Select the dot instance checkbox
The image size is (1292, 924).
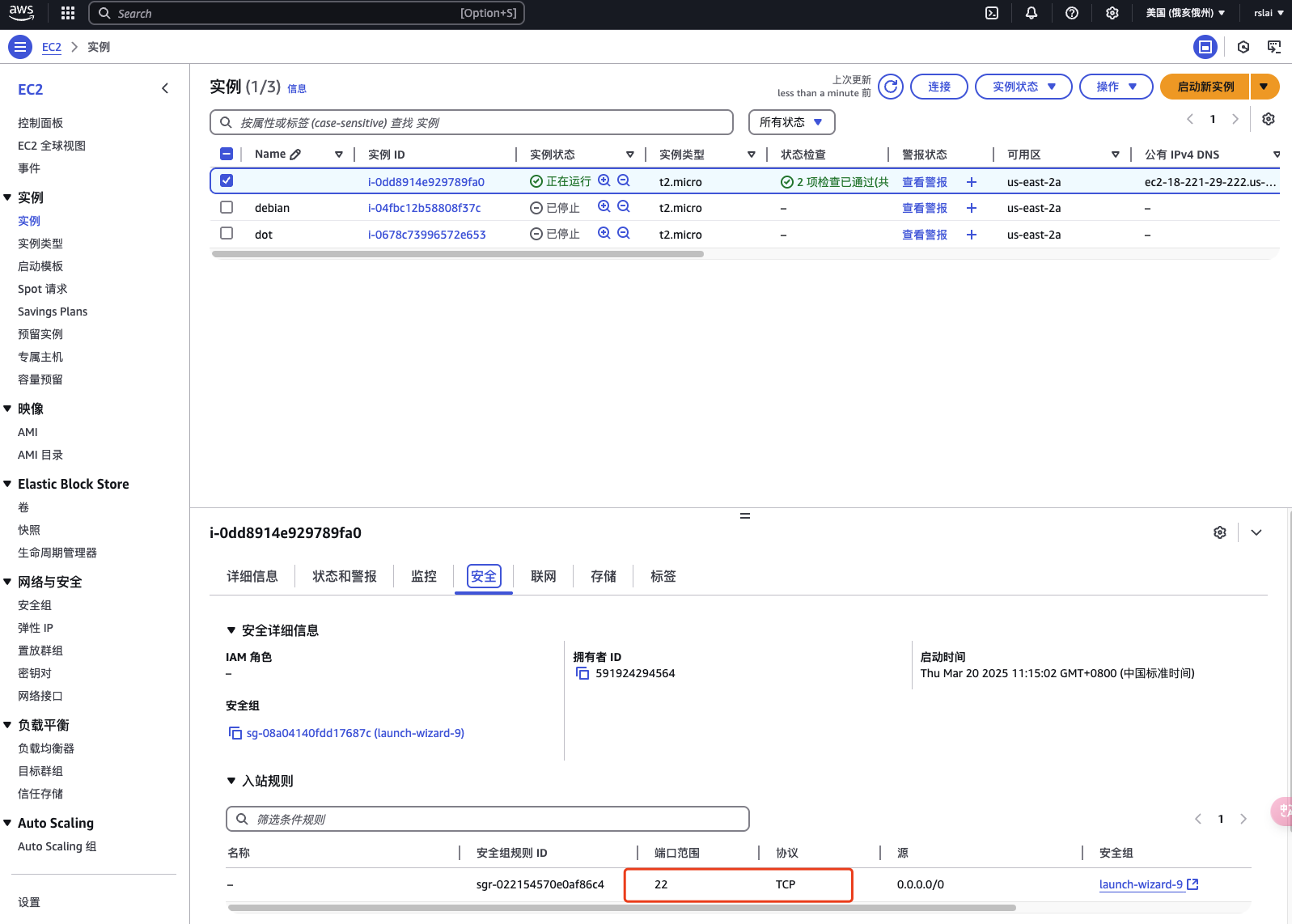pos(227,233)
